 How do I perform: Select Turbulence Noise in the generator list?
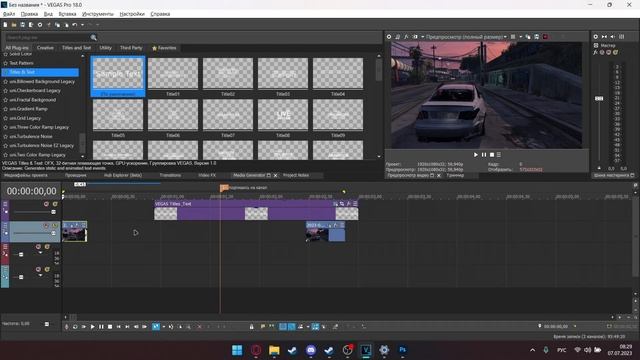(31, 136)
